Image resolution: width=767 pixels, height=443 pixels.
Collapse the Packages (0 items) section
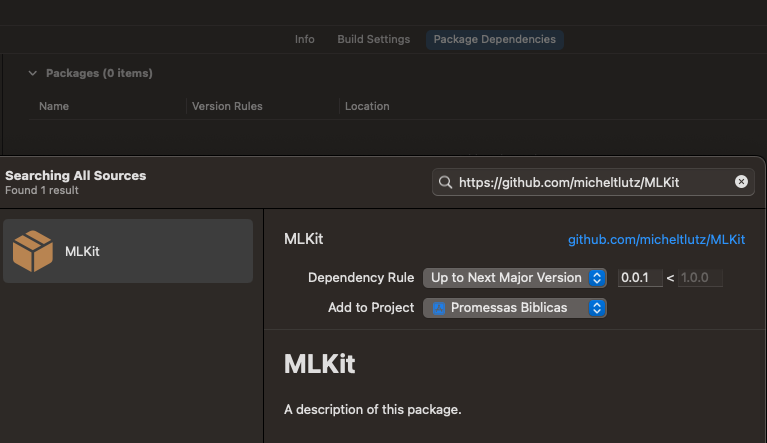click(33, 73)
